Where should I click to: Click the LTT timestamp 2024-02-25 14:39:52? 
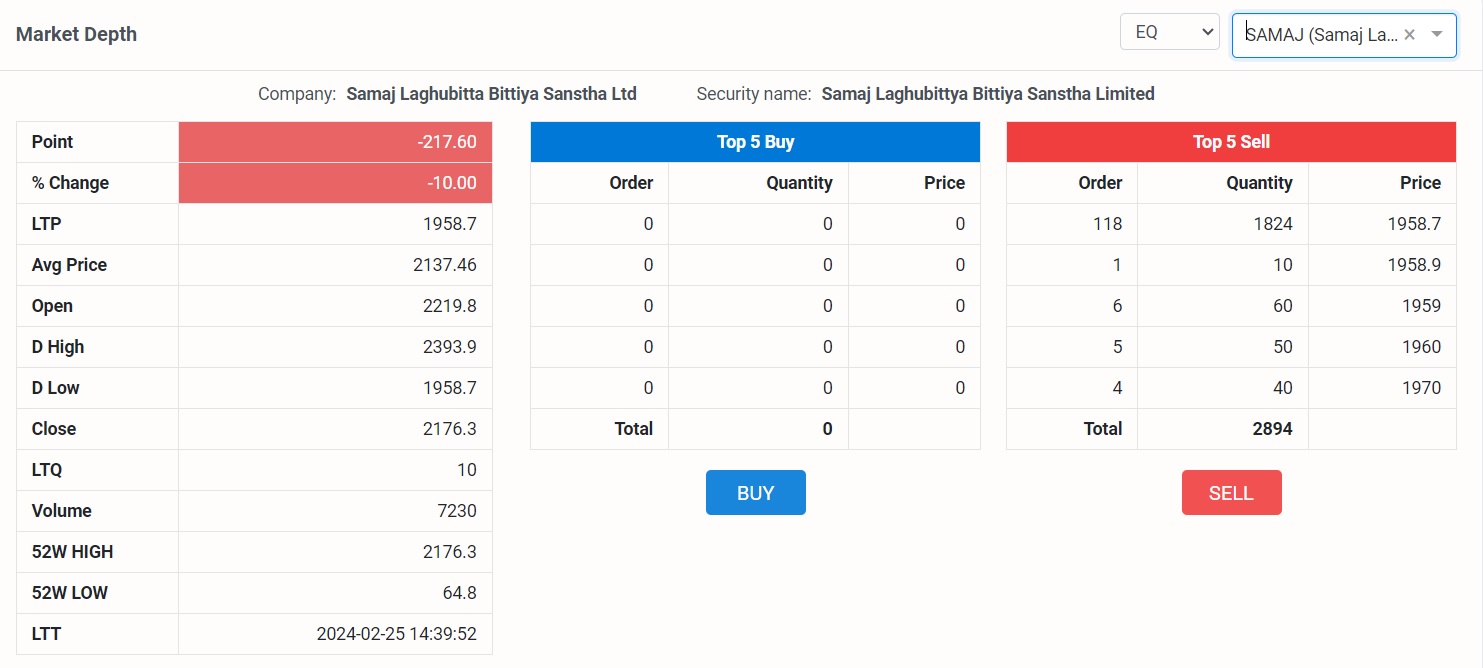tap(396, 634)
